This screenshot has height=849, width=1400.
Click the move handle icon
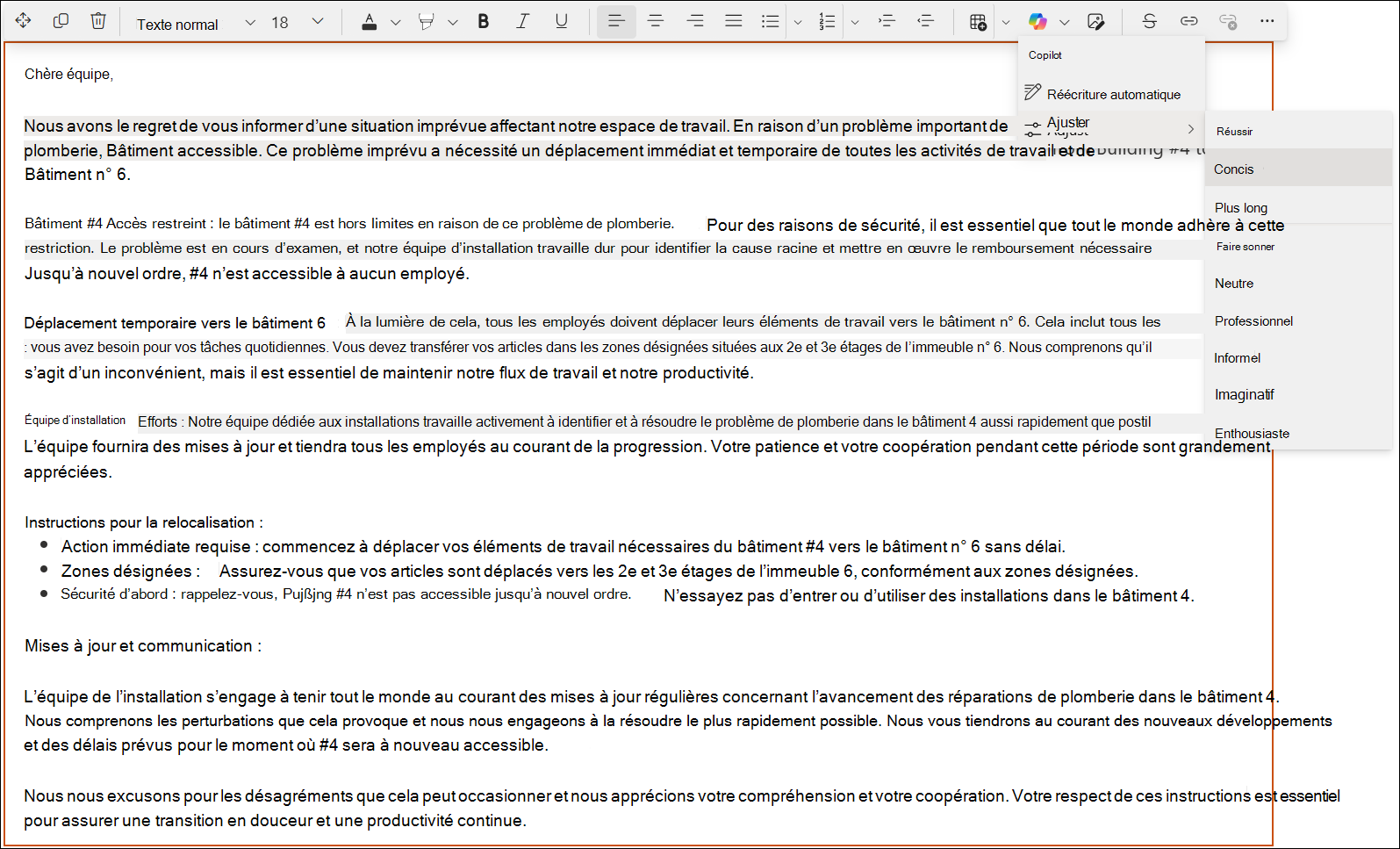[x=24, y=21]
